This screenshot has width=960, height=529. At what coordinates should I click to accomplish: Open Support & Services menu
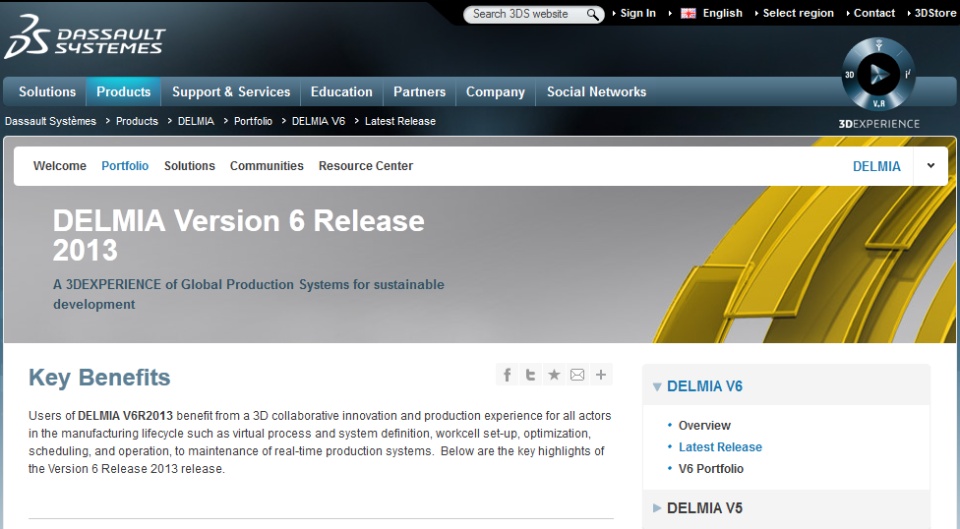coord(231,92)
